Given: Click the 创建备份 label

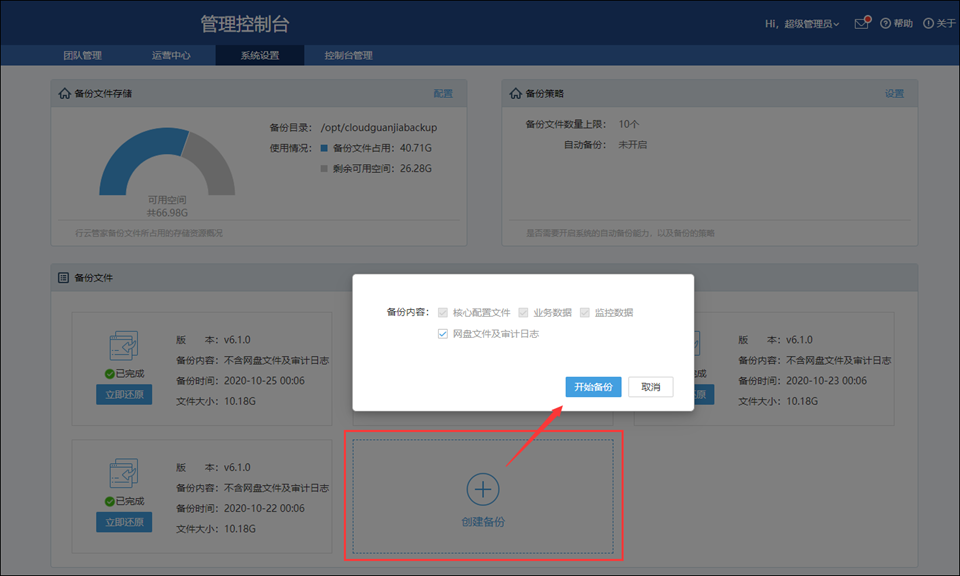Looking at the screenshot, I should (x=483, y=522).
